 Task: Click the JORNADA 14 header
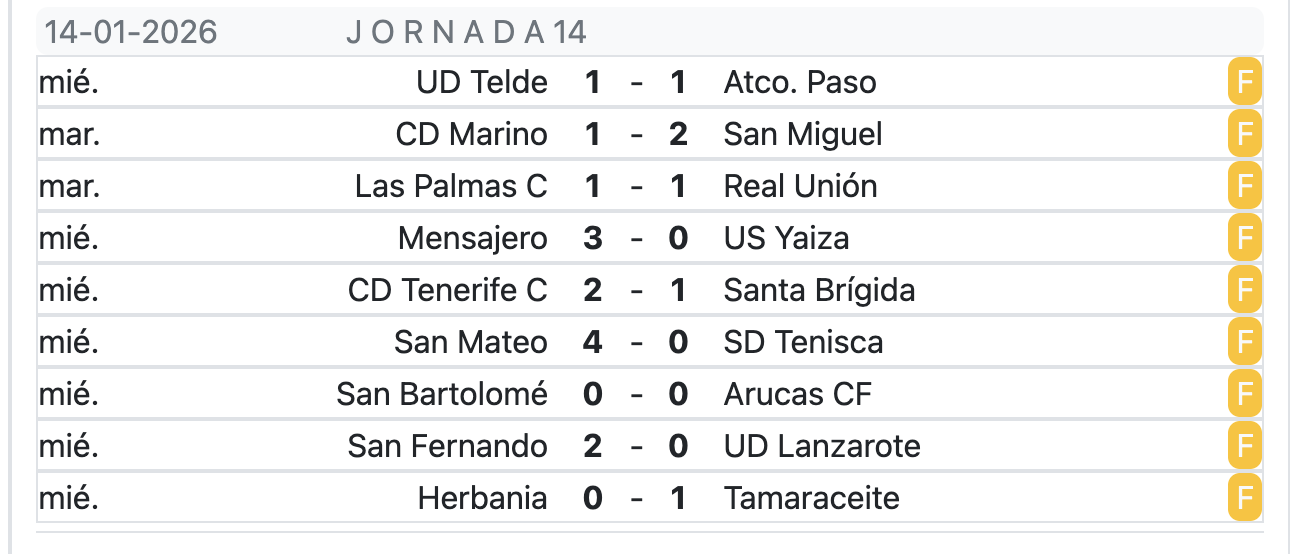tap(466, 33)
